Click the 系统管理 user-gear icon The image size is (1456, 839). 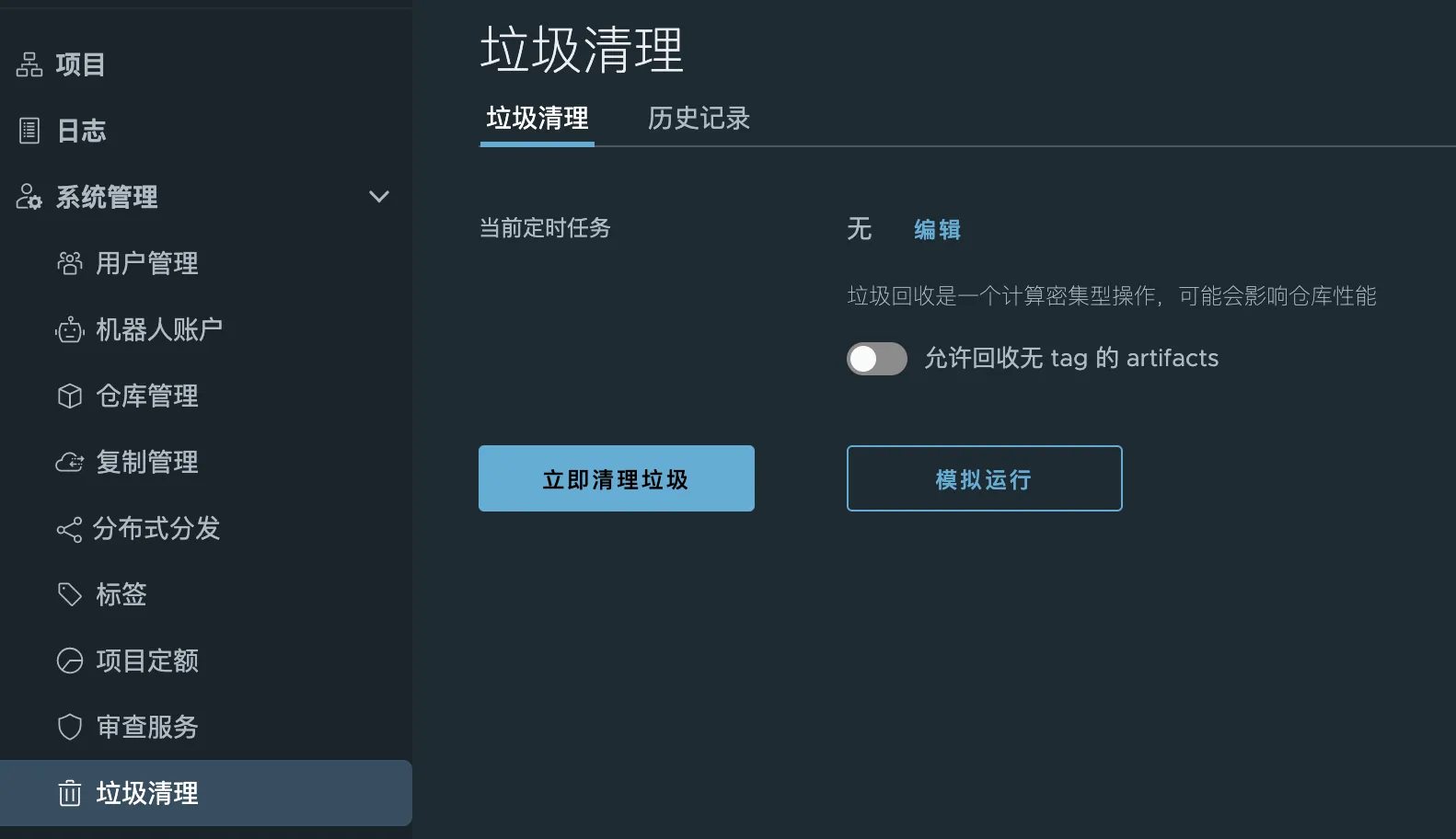29,197
